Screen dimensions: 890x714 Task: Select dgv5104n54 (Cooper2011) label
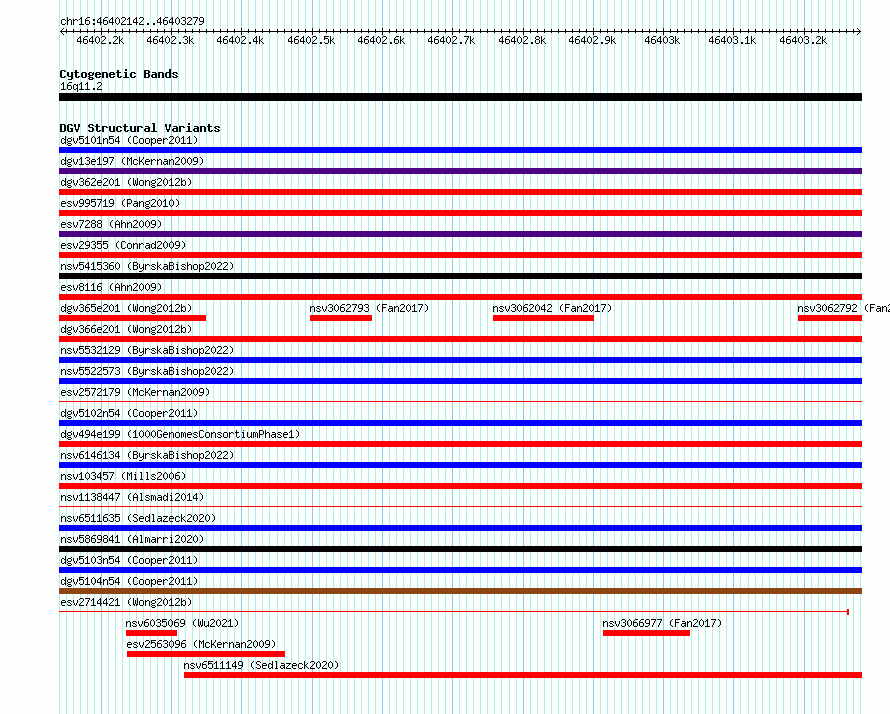[x=129, y=581]
